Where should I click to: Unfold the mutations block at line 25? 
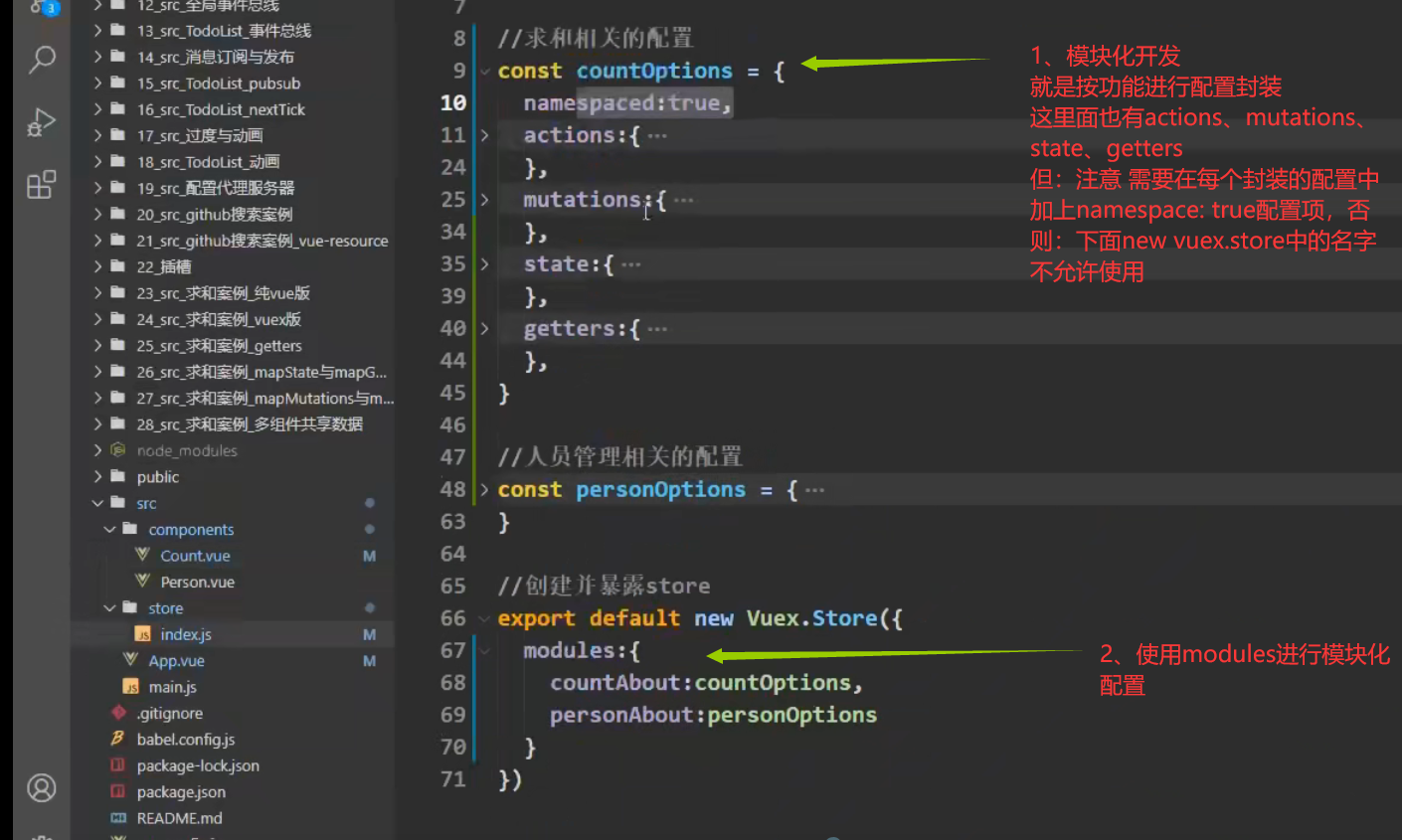pyautogui.click(x=485, y=200)
